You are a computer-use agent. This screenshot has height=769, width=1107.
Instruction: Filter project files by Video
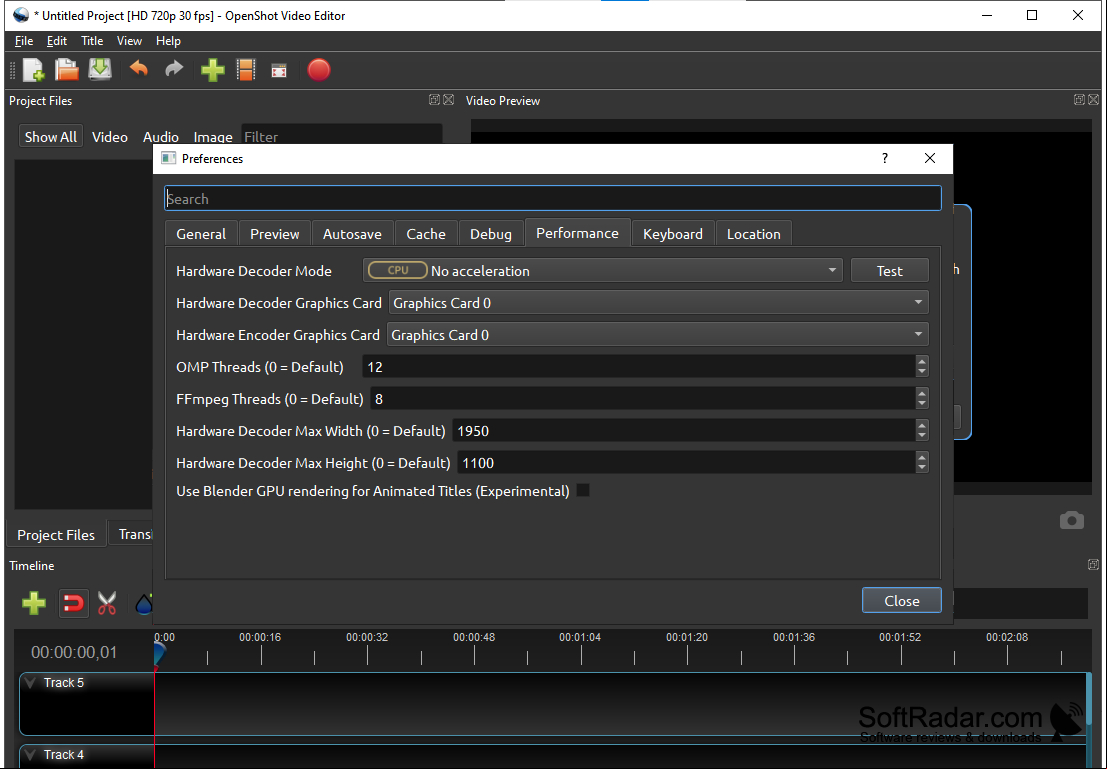click(x=110, y=137)
